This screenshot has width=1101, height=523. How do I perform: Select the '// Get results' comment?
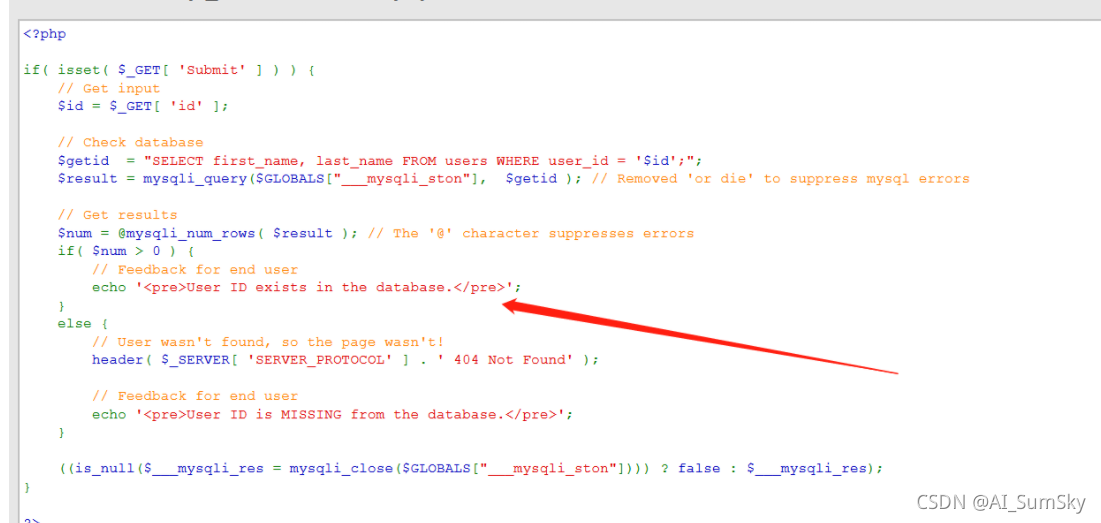117,215
